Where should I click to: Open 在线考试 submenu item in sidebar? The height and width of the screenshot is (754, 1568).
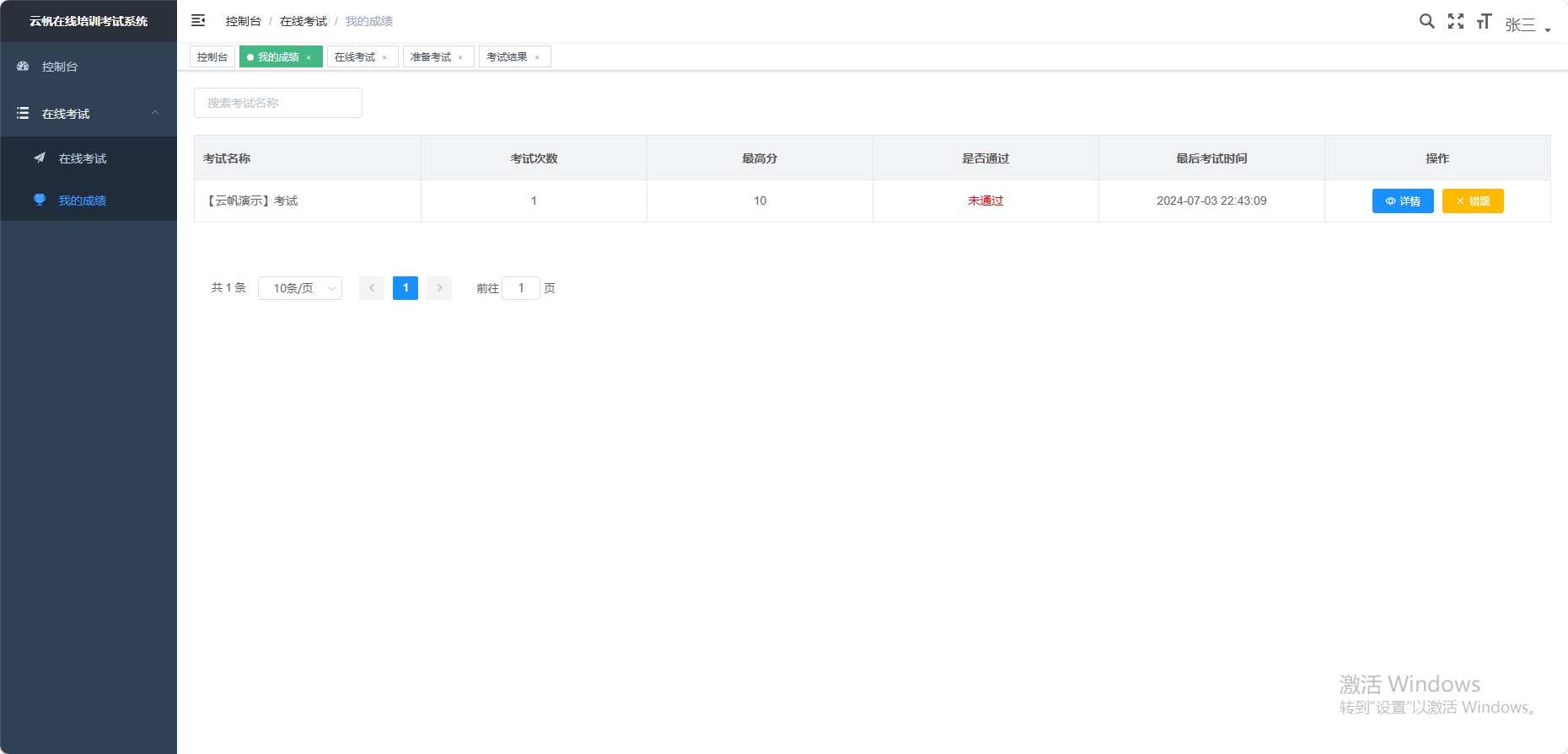click(x=89, y=158)
